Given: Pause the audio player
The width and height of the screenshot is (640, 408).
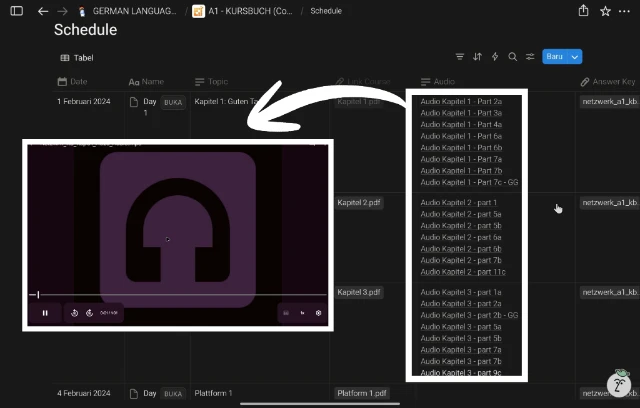Looking at the screenshot, I should pos(45,313).
